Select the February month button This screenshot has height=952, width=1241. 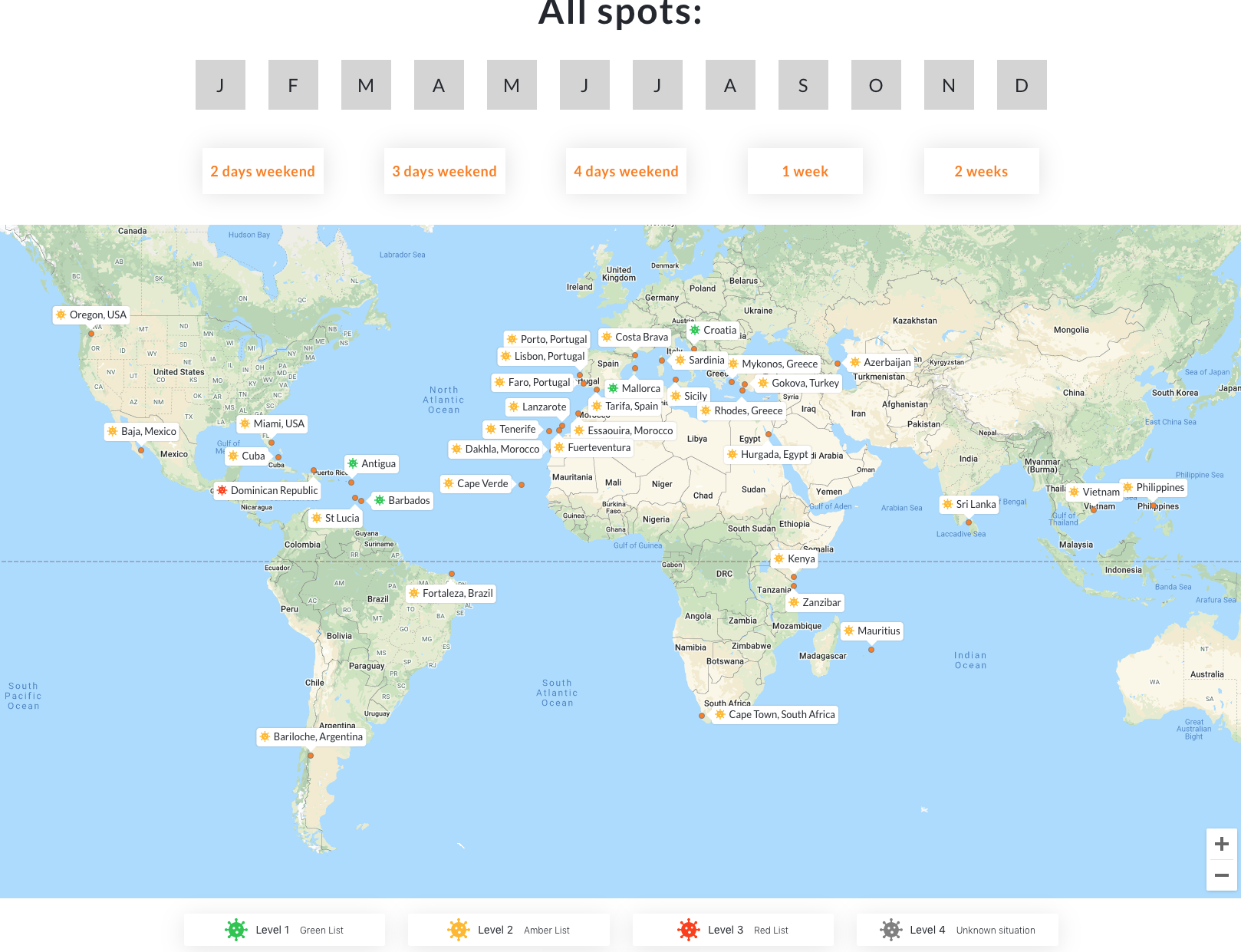(x=293, y=85)
